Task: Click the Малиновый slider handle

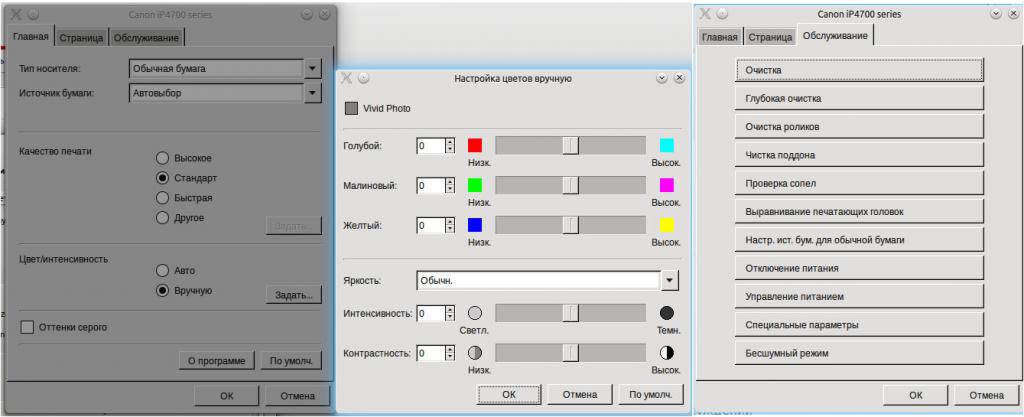Action: (x=571, y=186)
